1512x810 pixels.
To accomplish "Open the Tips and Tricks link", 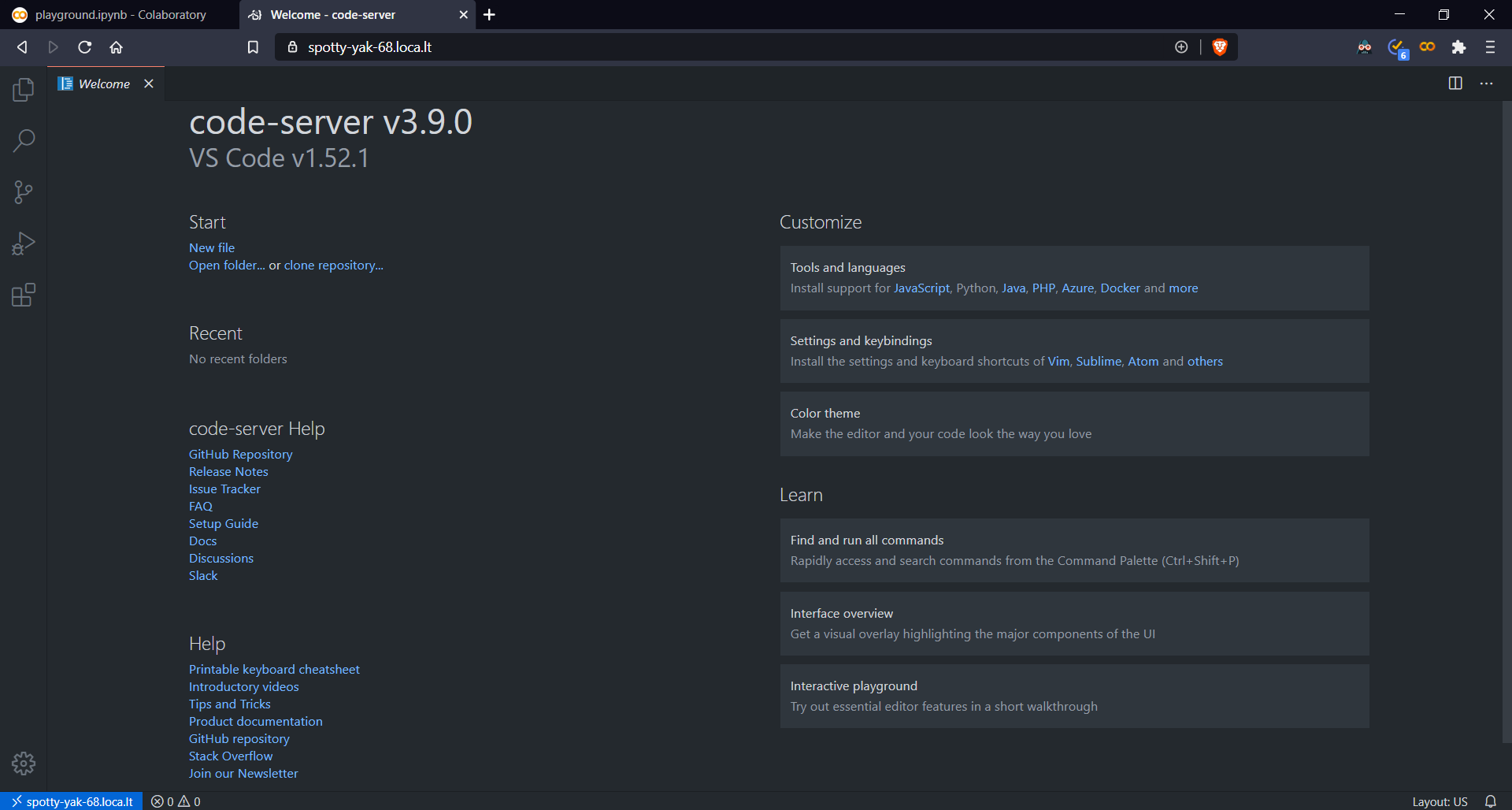I will [230, 704].
